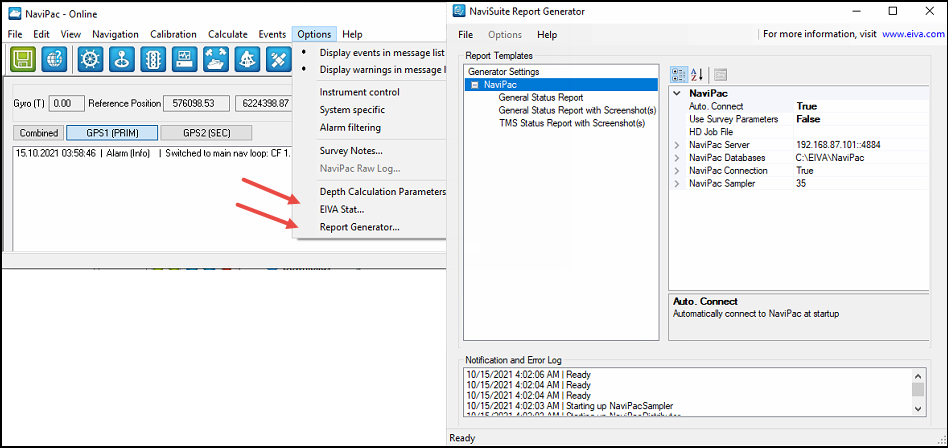Viewport: 948px width, 448px height.
Task: Open Alarm filtering from Options menu
Action: point(350,128)
